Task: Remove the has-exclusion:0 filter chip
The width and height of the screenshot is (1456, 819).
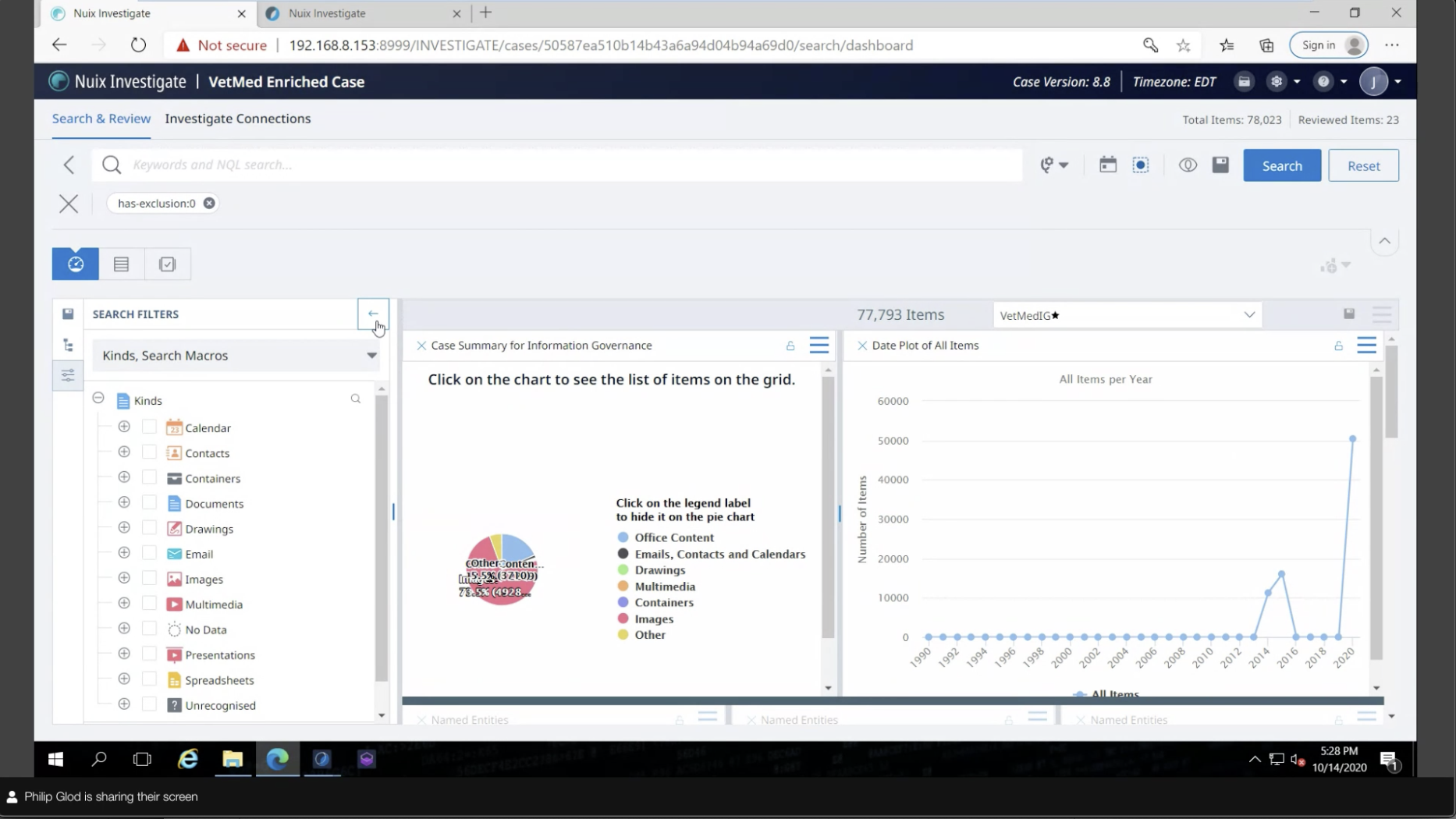Action: (x=209, y=203)
